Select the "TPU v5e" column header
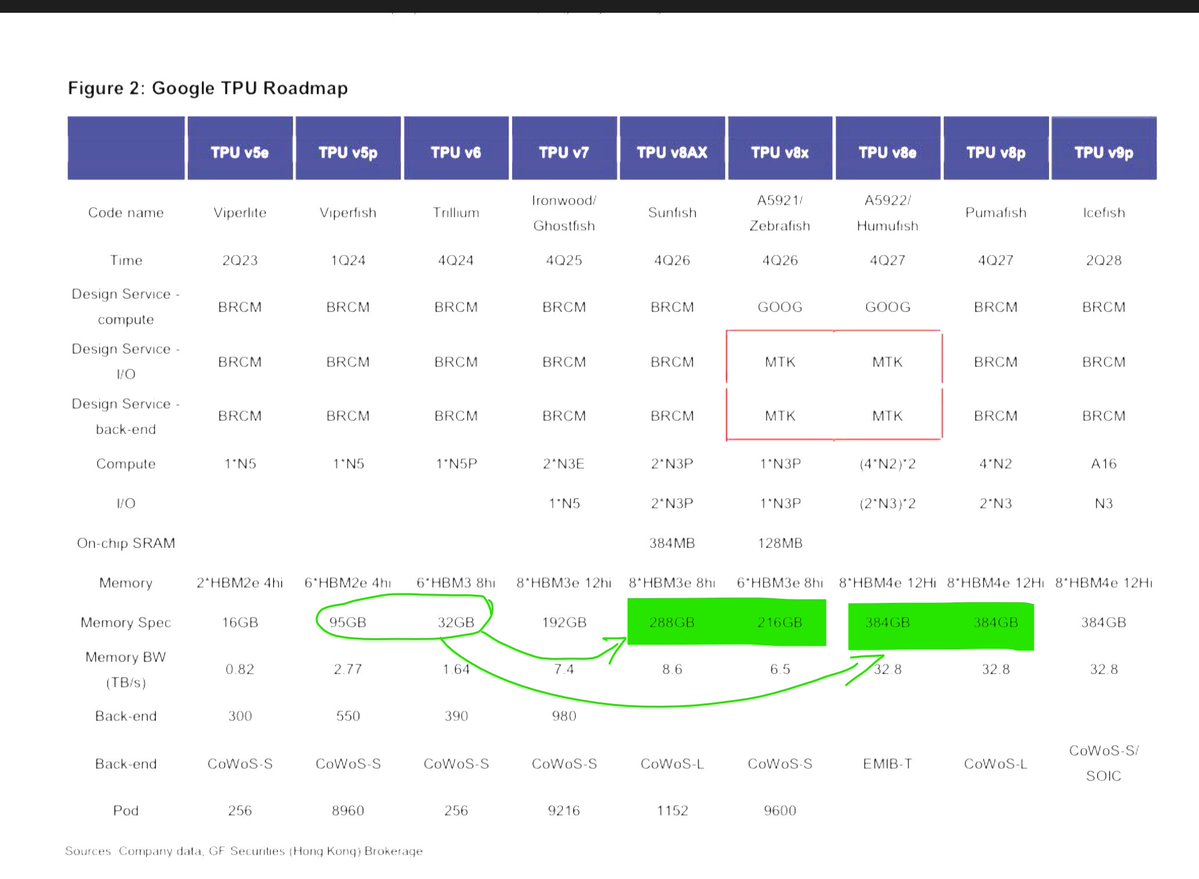The image size is (1199, 879). tap(240, 148)
